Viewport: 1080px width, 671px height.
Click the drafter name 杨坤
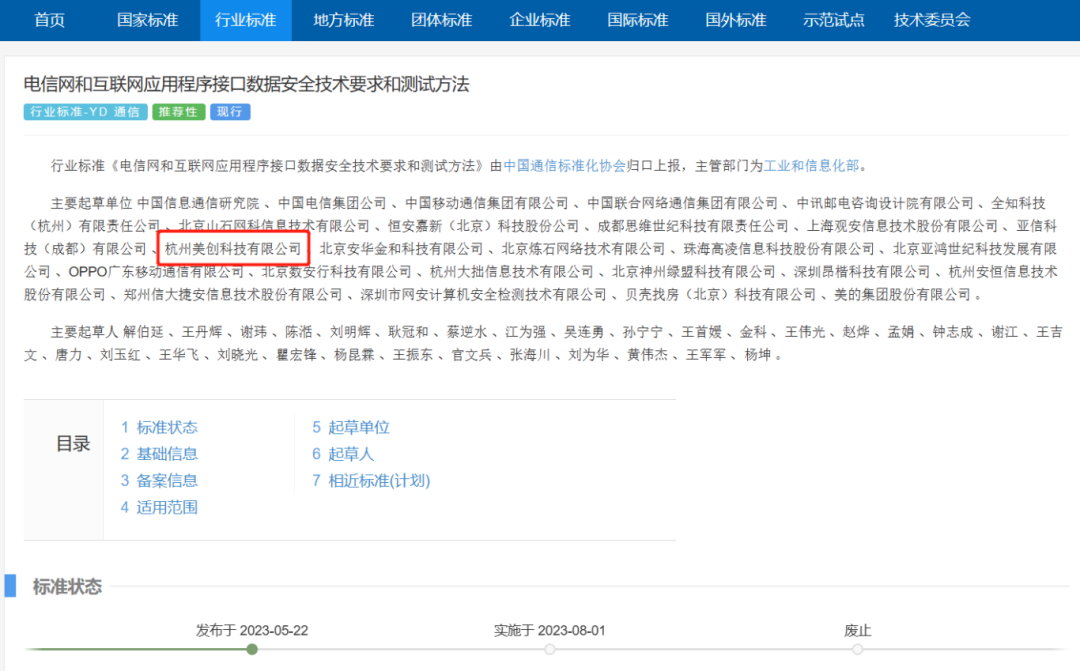tap(758, 355)
